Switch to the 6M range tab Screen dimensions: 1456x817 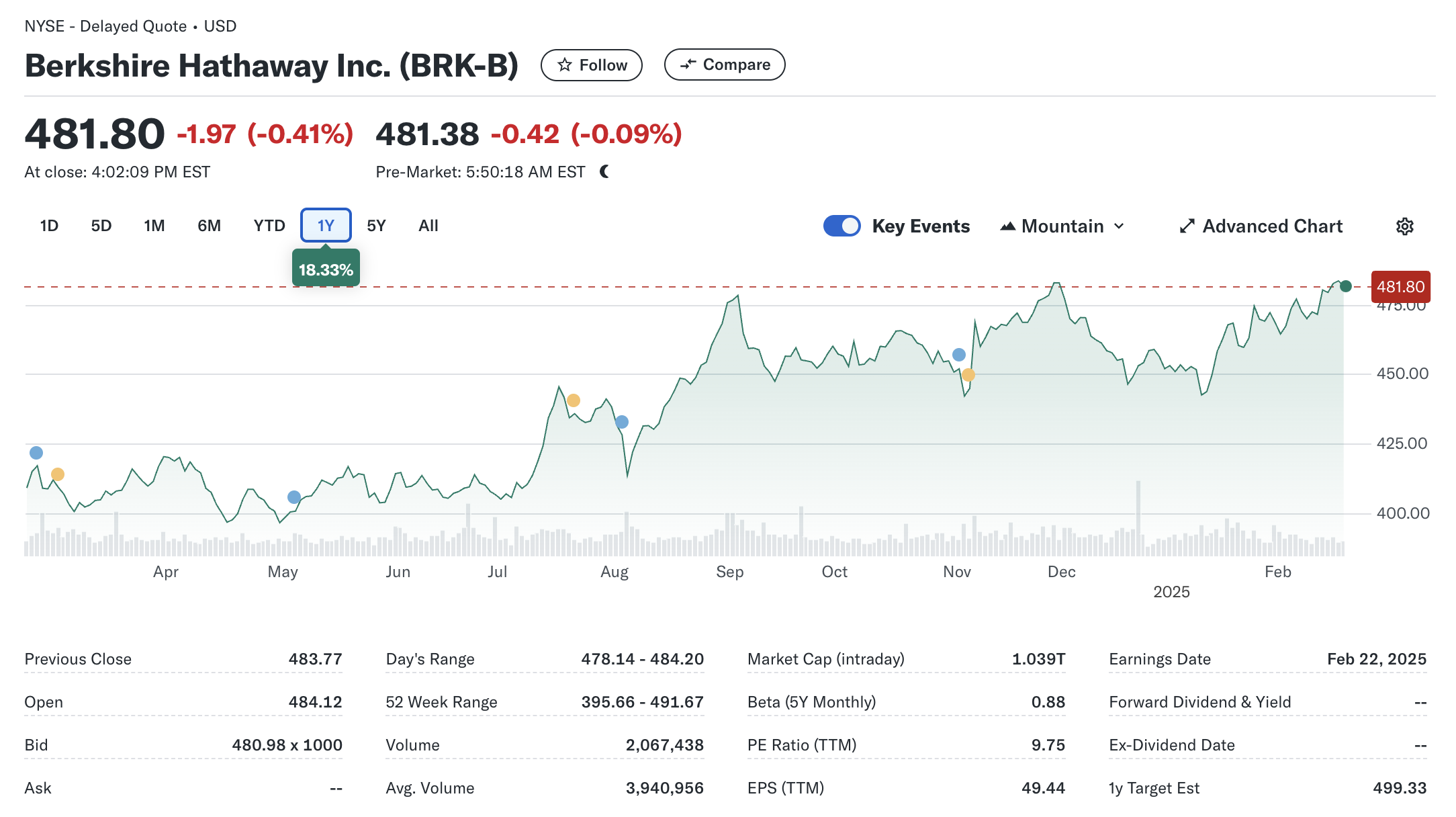pyautogui.click(x=209, y=226)
